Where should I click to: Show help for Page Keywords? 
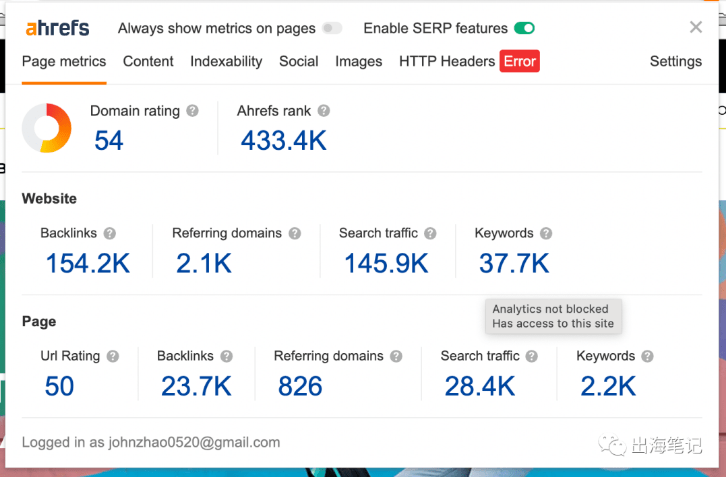[x=647, y=356]
